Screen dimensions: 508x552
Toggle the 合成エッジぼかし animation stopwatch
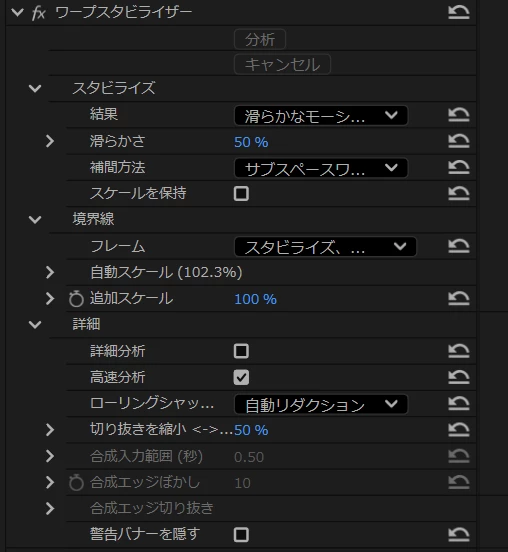[76, 483]
